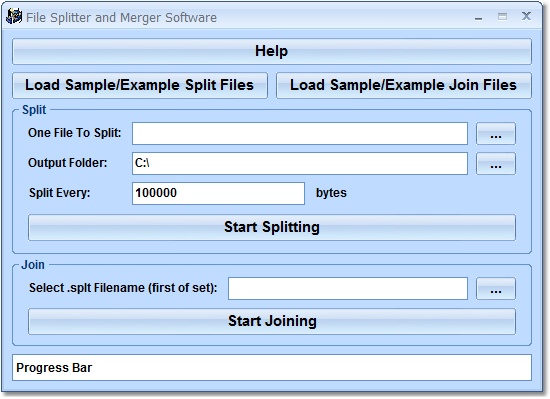Load Sample/Example Join Files

[404, 85]
